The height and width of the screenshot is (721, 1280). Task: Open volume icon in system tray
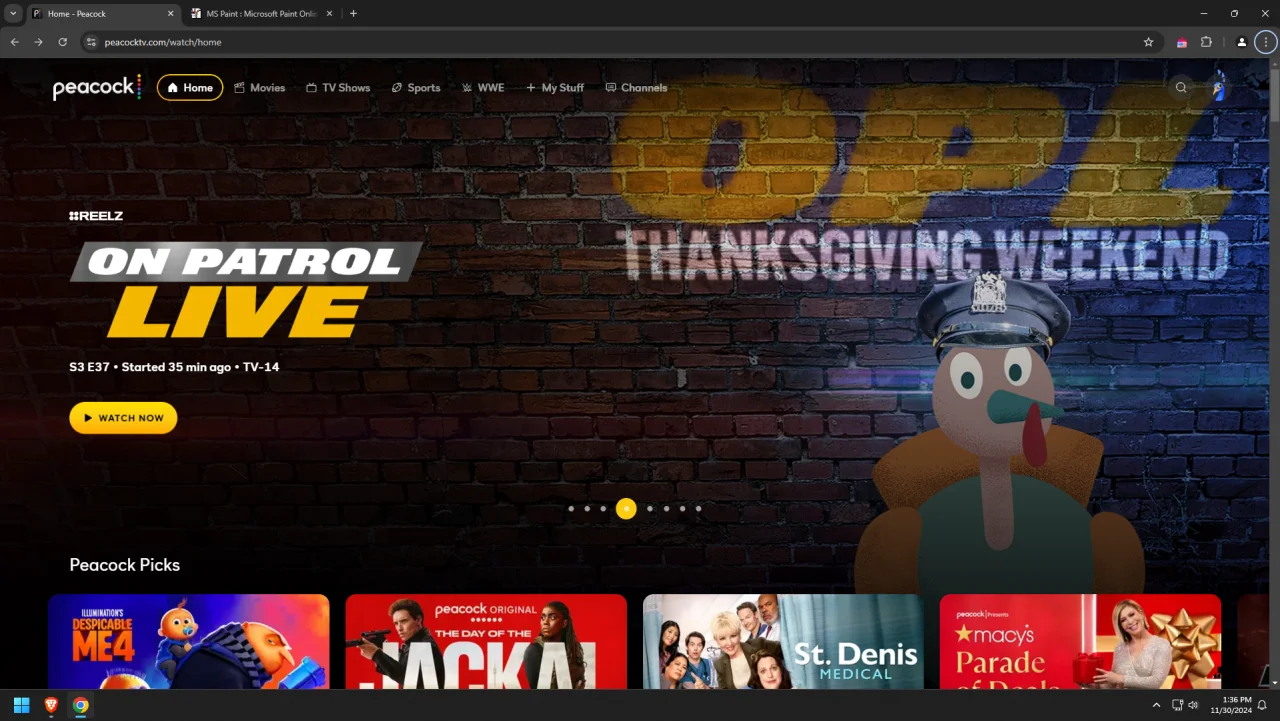click(1193, 705)
